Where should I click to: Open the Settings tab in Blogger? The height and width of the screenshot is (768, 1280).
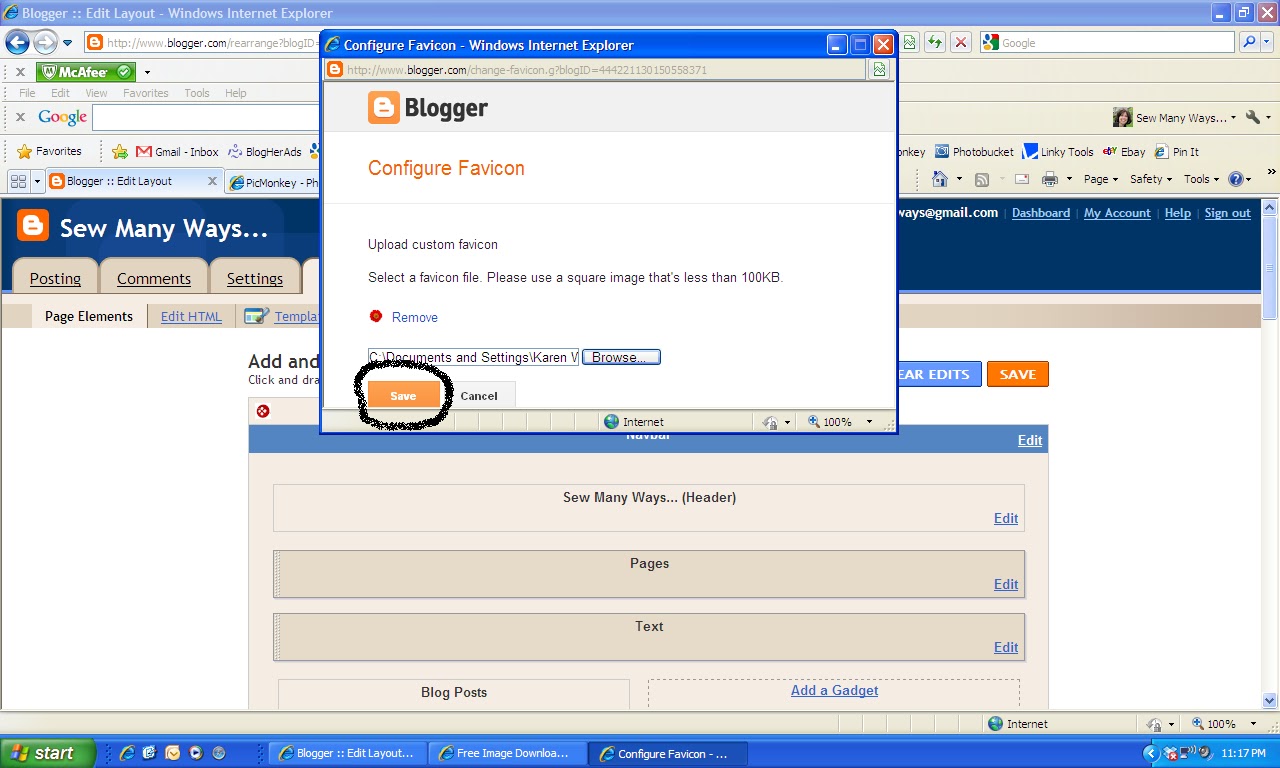point(255,278)
